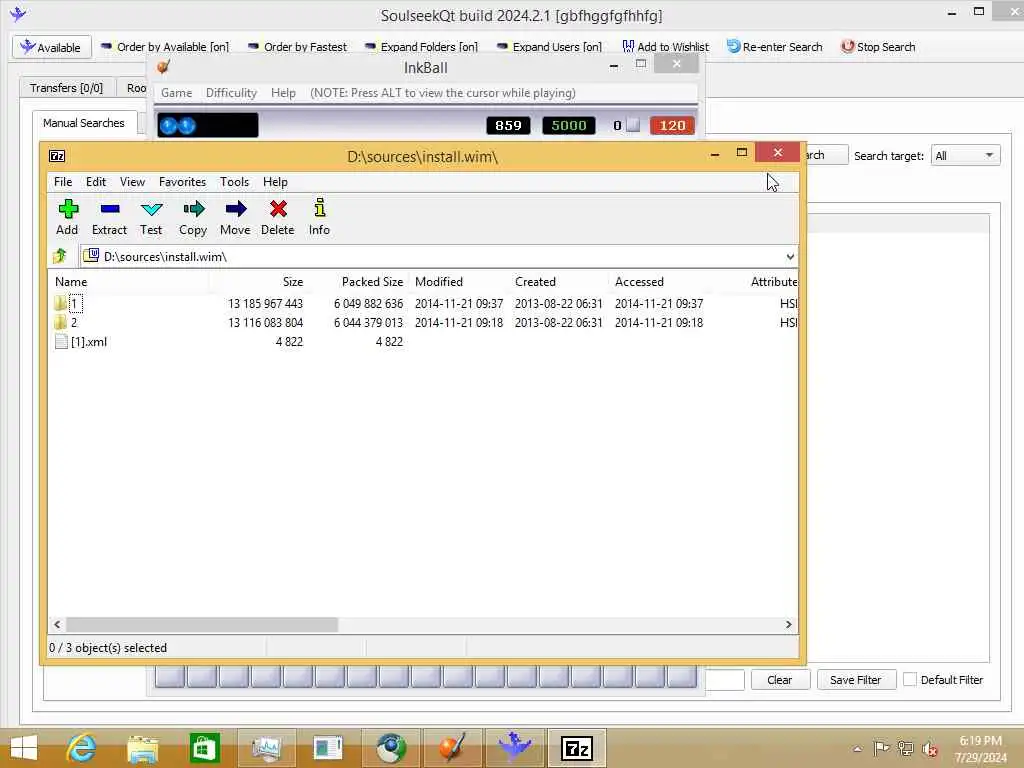This screenshot has height=768, width=1024.
Task: Click the Add button in 7-Zip toolbar
Action: coord(67,217)
